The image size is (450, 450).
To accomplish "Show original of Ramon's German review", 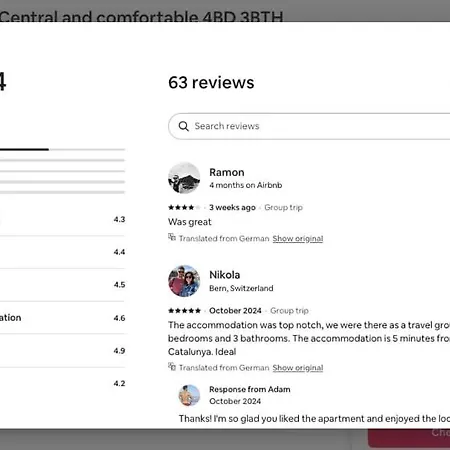I will [x=298, y=239].
